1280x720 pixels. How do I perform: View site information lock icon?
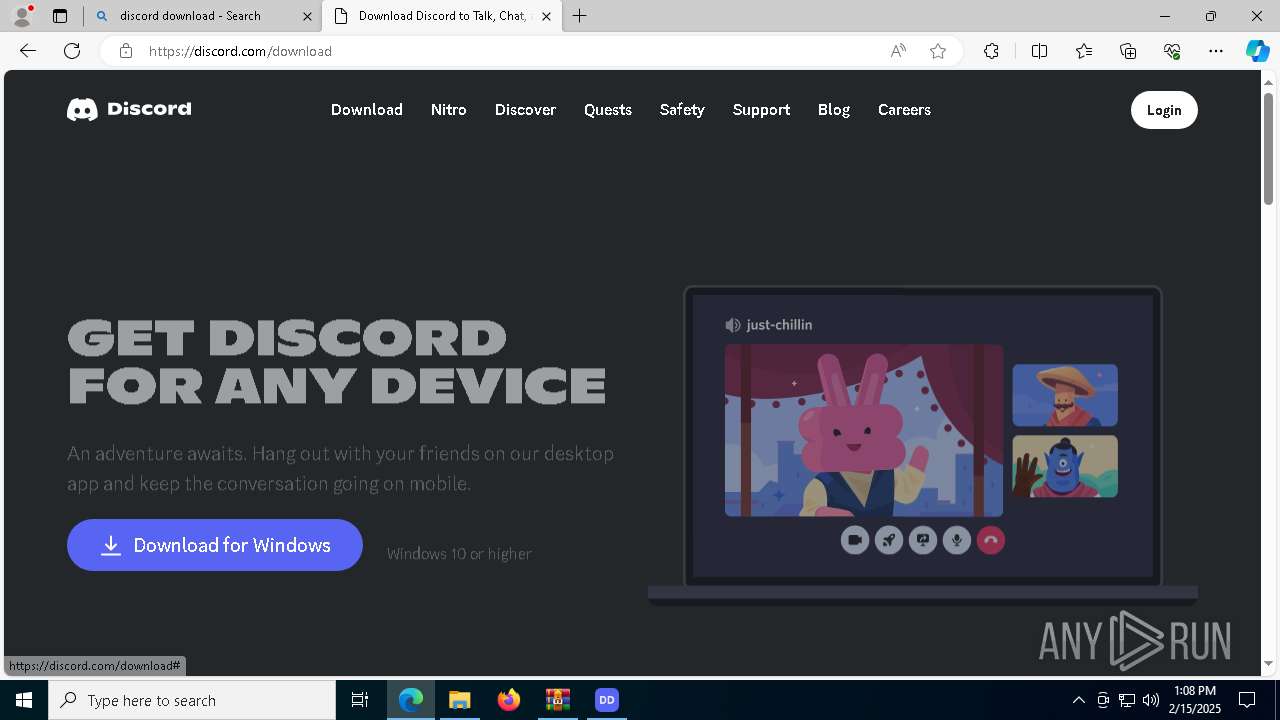click(126, 51)
